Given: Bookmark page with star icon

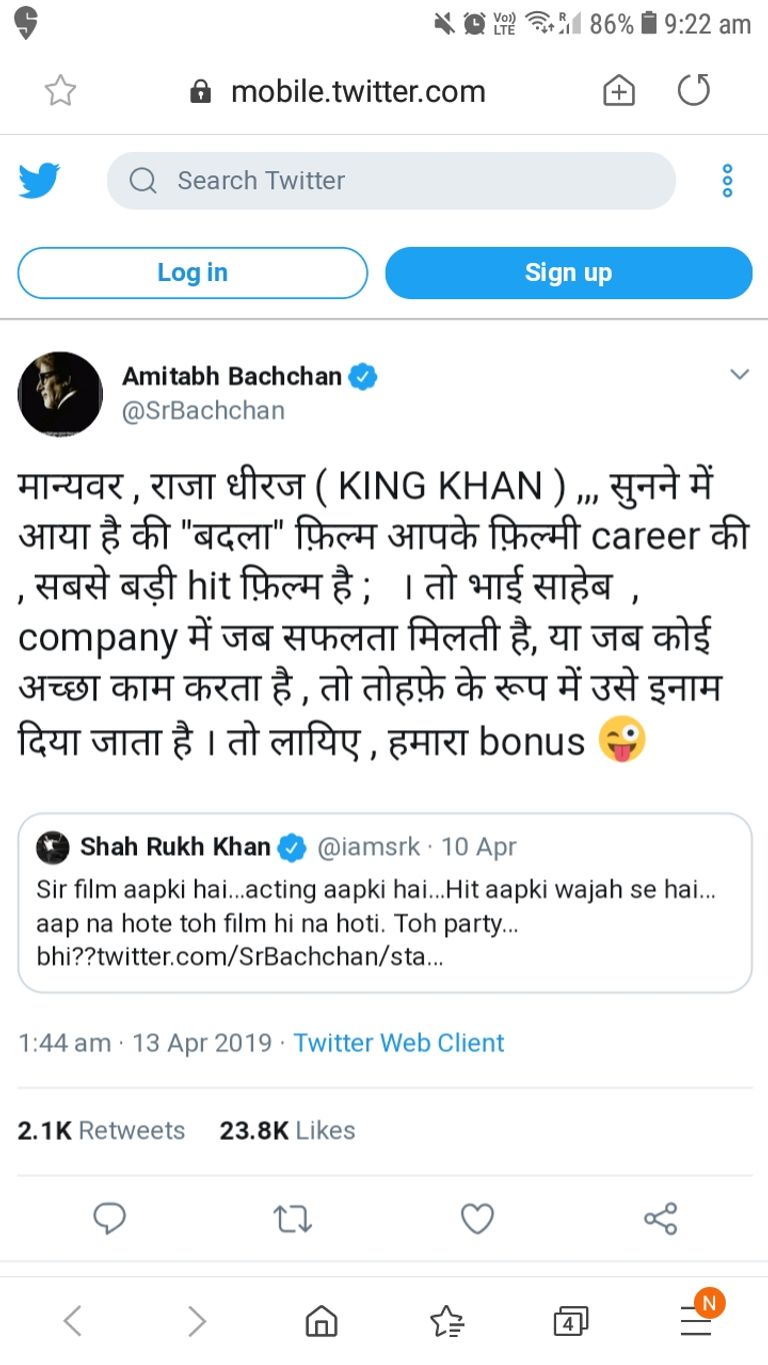Looking at the screenshot, I should click(x=61, y=91).
